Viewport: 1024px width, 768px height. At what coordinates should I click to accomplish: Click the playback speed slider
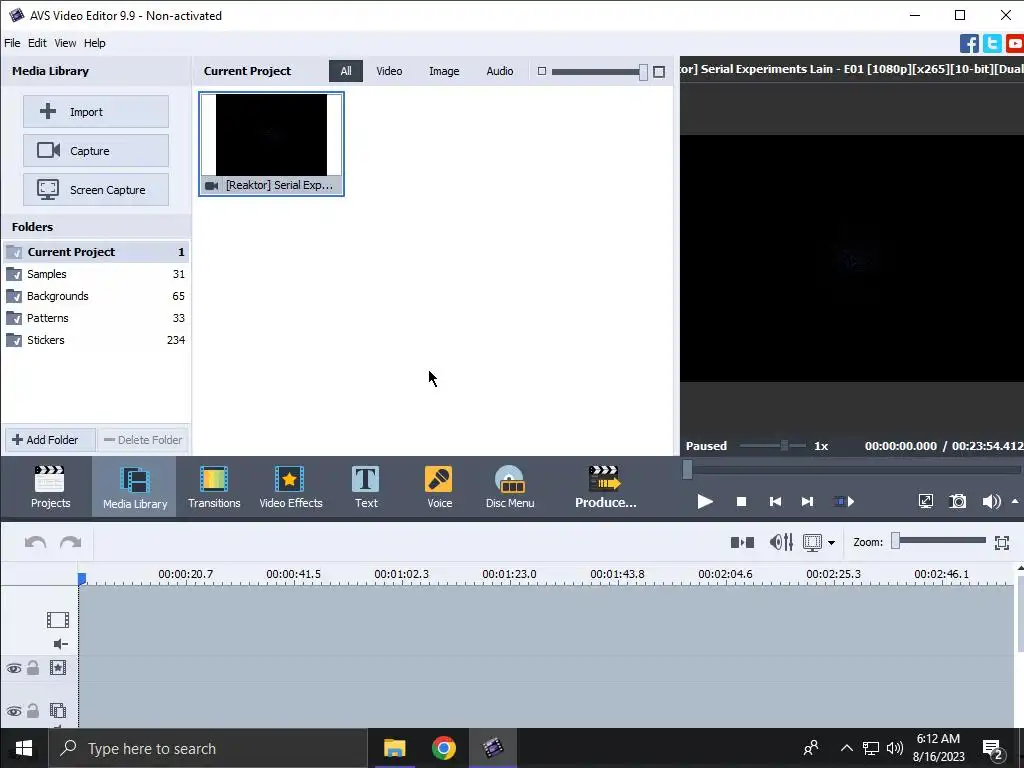coord(773,445)
